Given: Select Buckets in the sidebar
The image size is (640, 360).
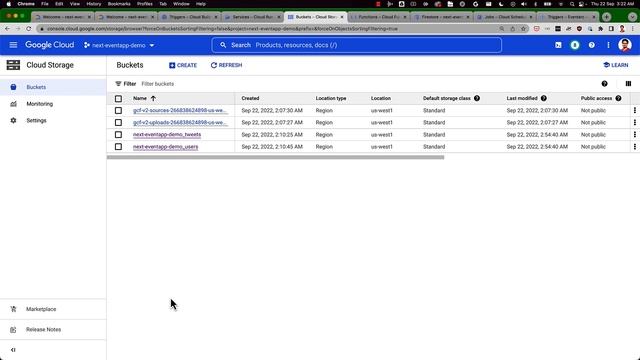Looking at the screenshot, I should coord(53,87).
